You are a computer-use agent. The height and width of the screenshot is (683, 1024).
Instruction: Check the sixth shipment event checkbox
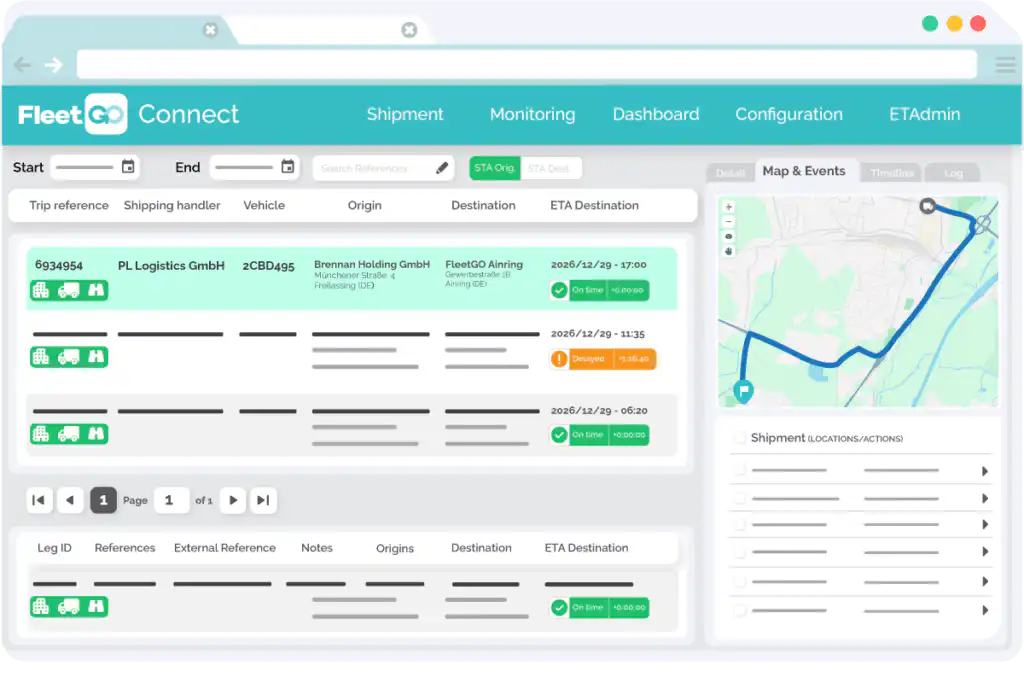[739, 611]
